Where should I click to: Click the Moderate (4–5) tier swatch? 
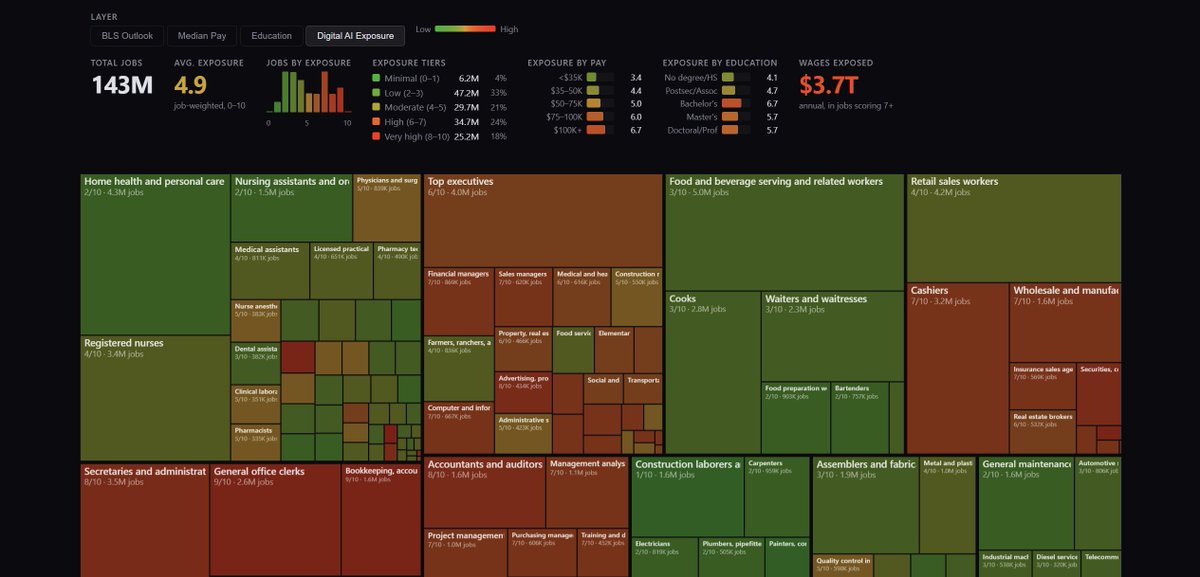point(376,107)
